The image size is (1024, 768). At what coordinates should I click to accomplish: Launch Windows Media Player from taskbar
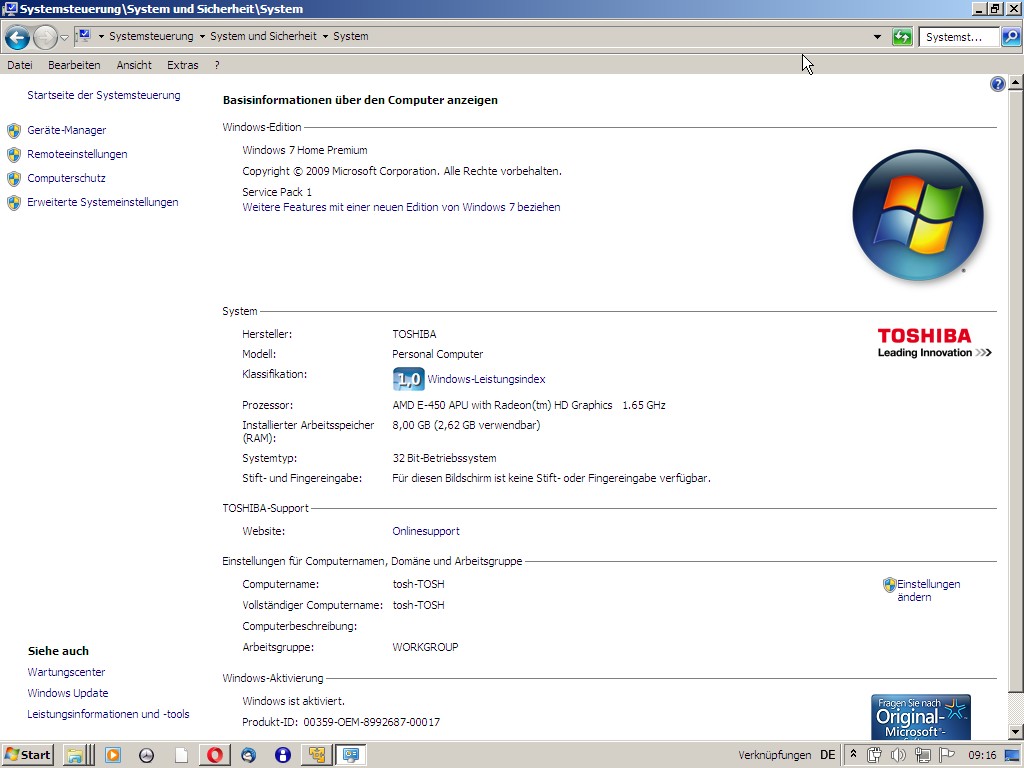[113, 755]
